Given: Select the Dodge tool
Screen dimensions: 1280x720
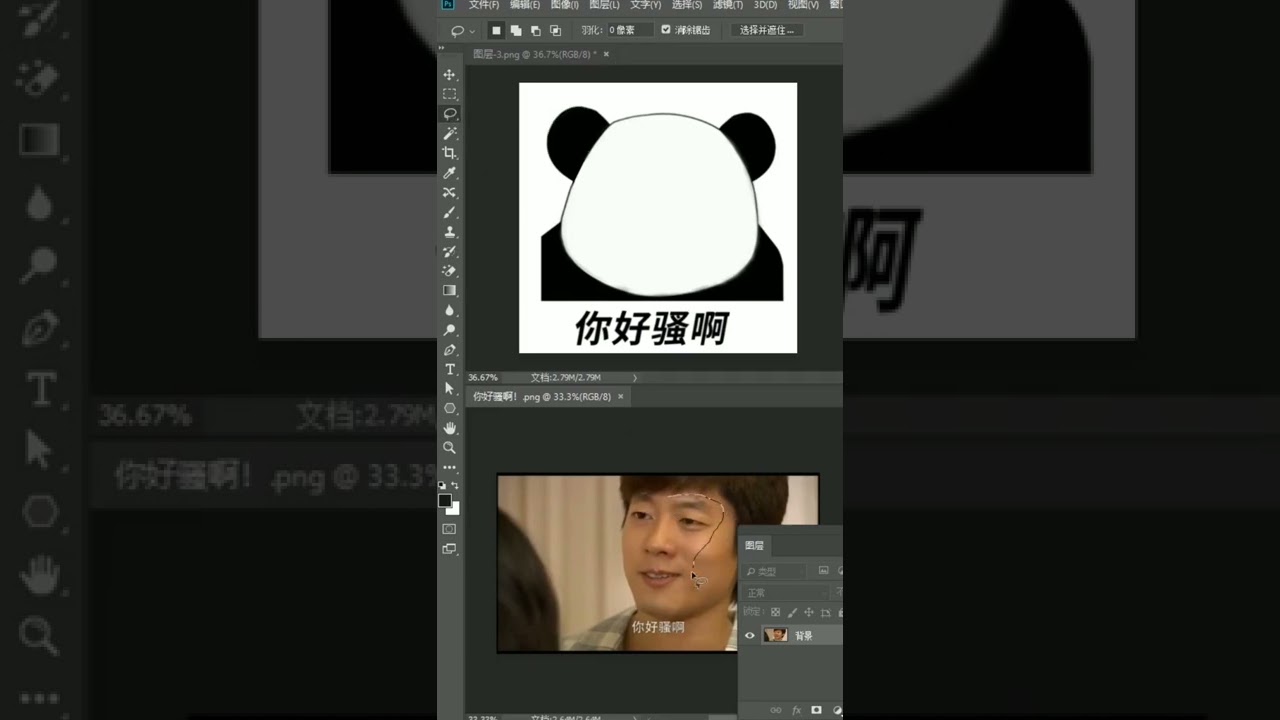Looking at the screenshot, I should pyautogui.click(x=450, y=330).
